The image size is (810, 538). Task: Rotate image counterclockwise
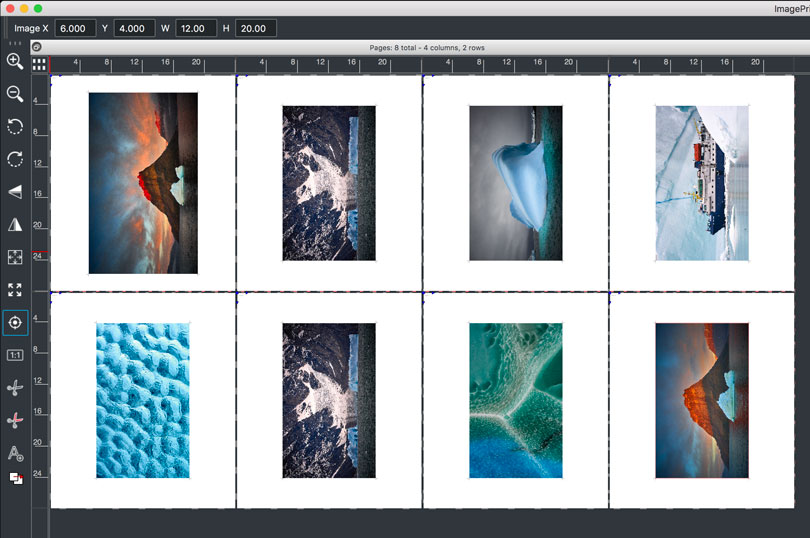(14, 127)
